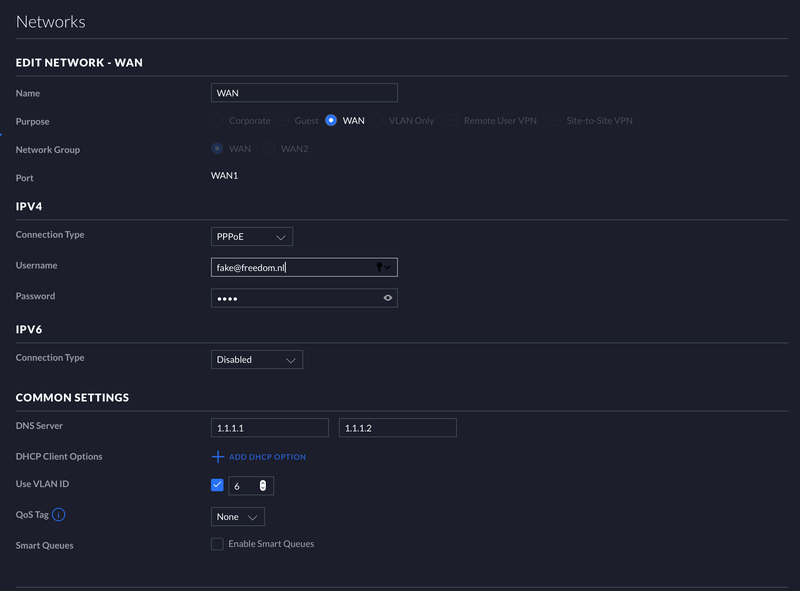Select the Site-to-Site VPN radio button

pos(555,120)
